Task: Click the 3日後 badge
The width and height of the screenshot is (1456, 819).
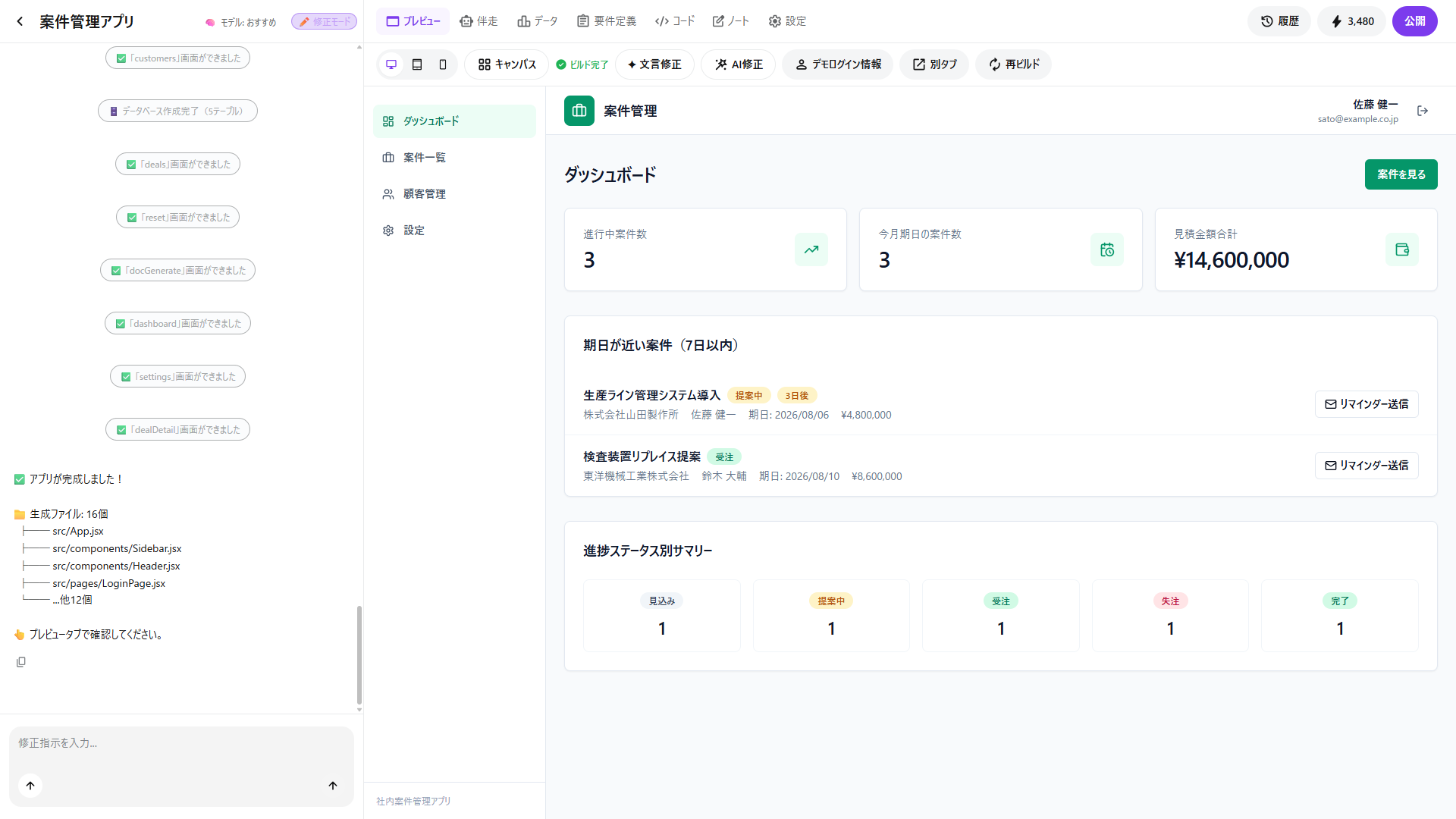Action: pyautogui.click(x=796, y=396)
